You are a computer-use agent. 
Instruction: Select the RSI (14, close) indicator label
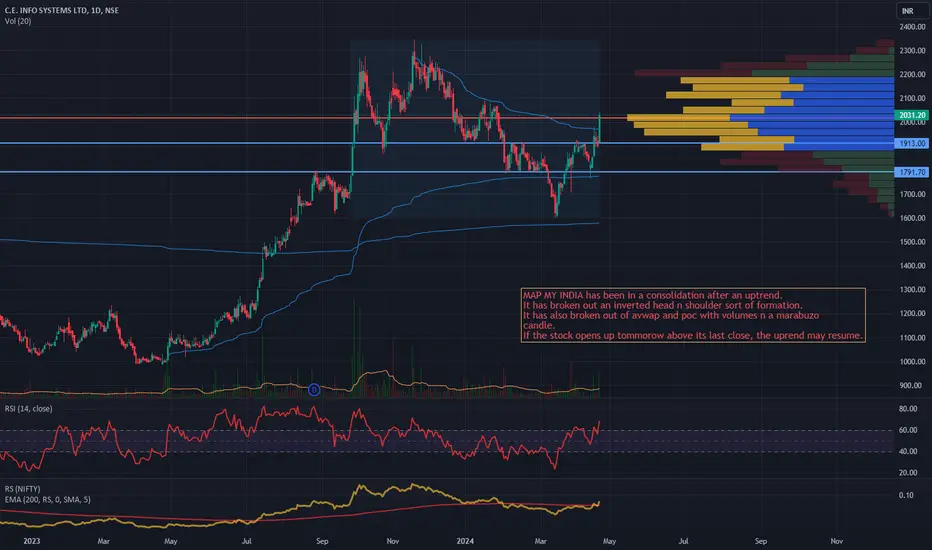(29, 408)
